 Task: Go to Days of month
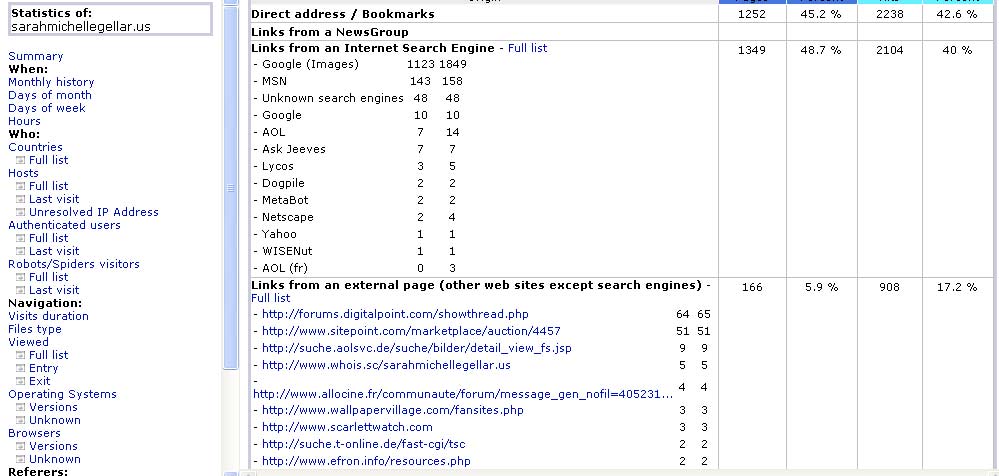[x=50, y=95]
